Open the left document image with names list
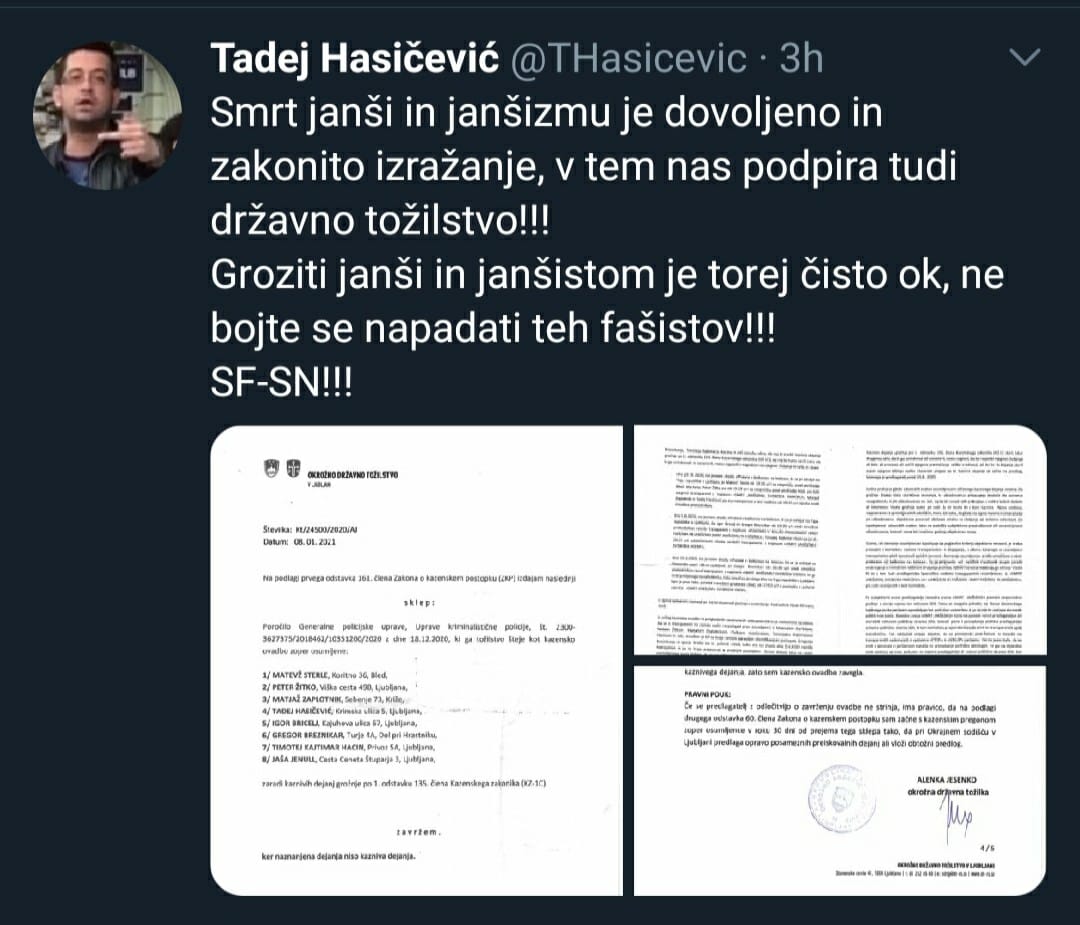The height and width of the screenshot is (925, 1080). point(416,661)
